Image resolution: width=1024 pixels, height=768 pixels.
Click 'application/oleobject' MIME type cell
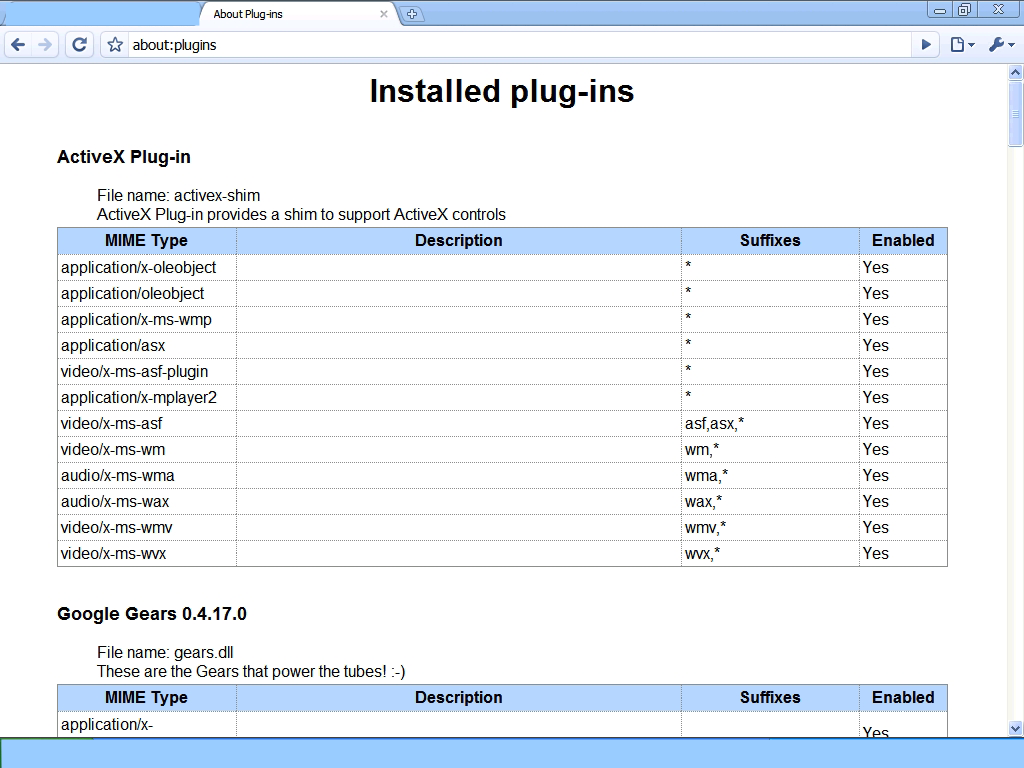[147, 293]
